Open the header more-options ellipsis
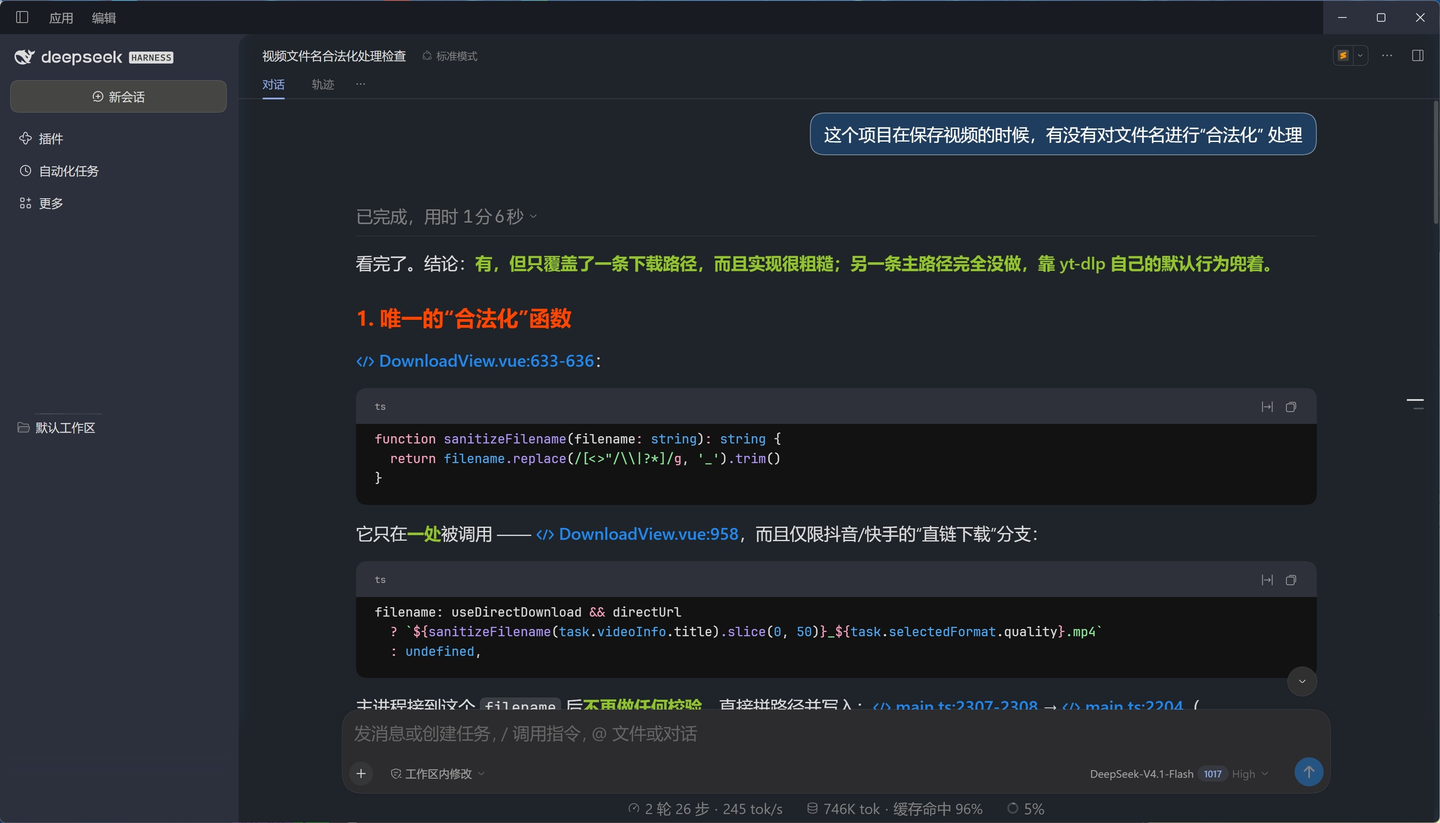The height and width of the screenshot is (823, 1440). click(1387, 56)
